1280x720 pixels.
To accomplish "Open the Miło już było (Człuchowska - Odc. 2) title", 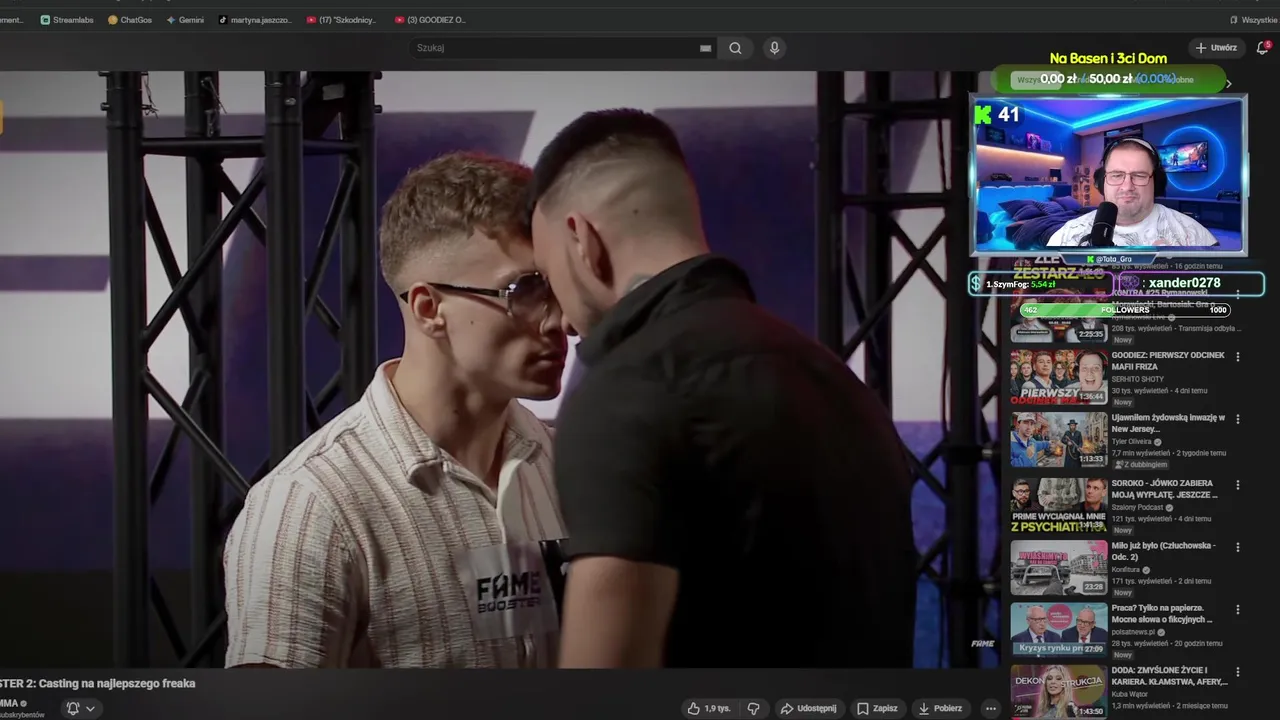I will pyautogui.click(x=1164, y=551).
